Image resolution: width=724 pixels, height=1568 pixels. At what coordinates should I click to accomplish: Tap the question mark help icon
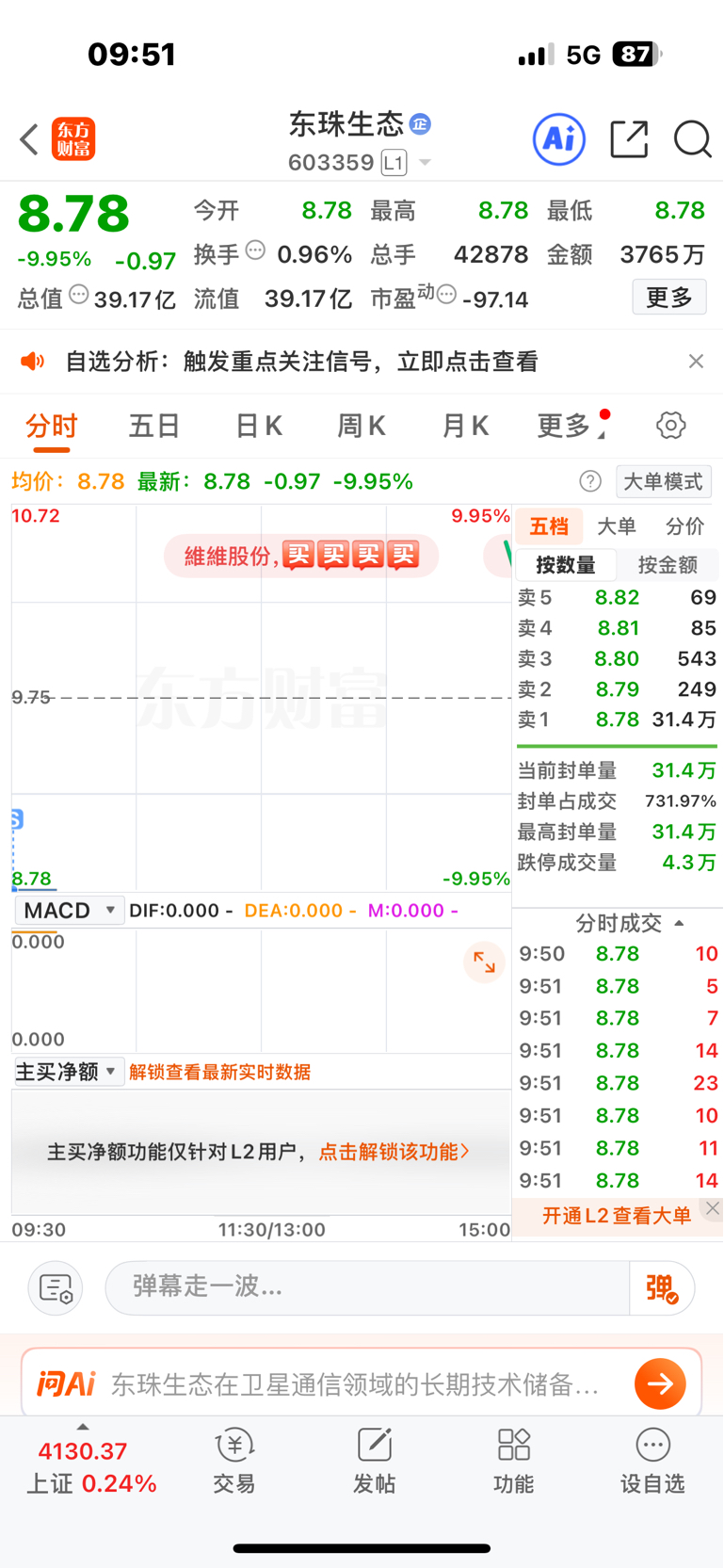point(590,481)
